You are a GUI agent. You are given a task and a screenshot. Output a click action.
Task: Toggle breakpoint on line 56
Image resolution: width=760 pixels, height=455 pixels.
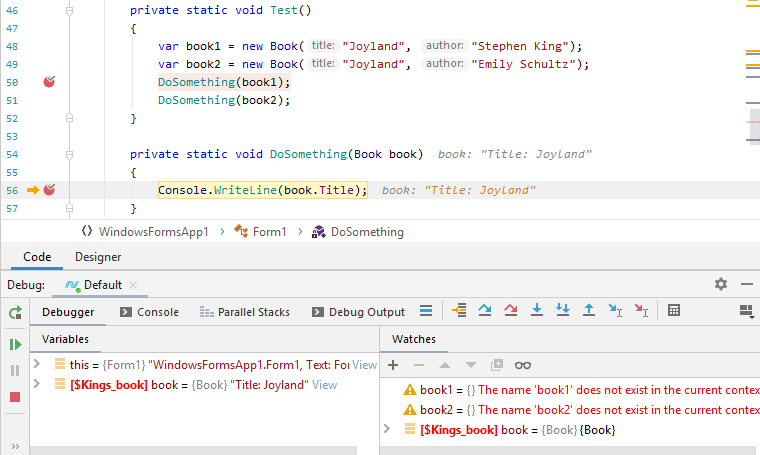[x=49, y=190]
